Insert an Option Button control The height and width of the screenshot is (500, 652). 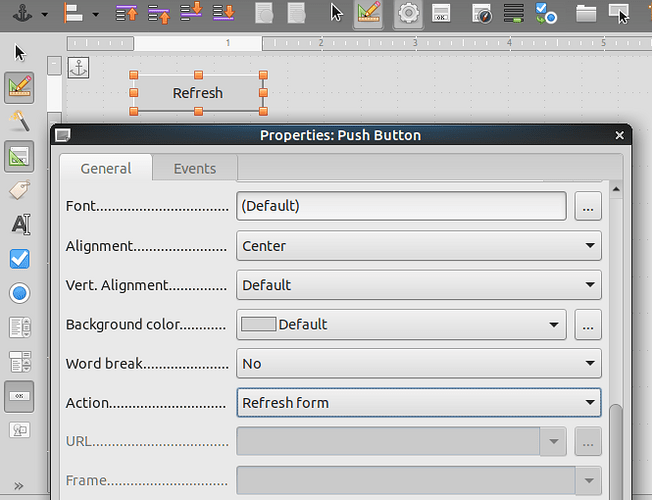click(x=20, y=293)
